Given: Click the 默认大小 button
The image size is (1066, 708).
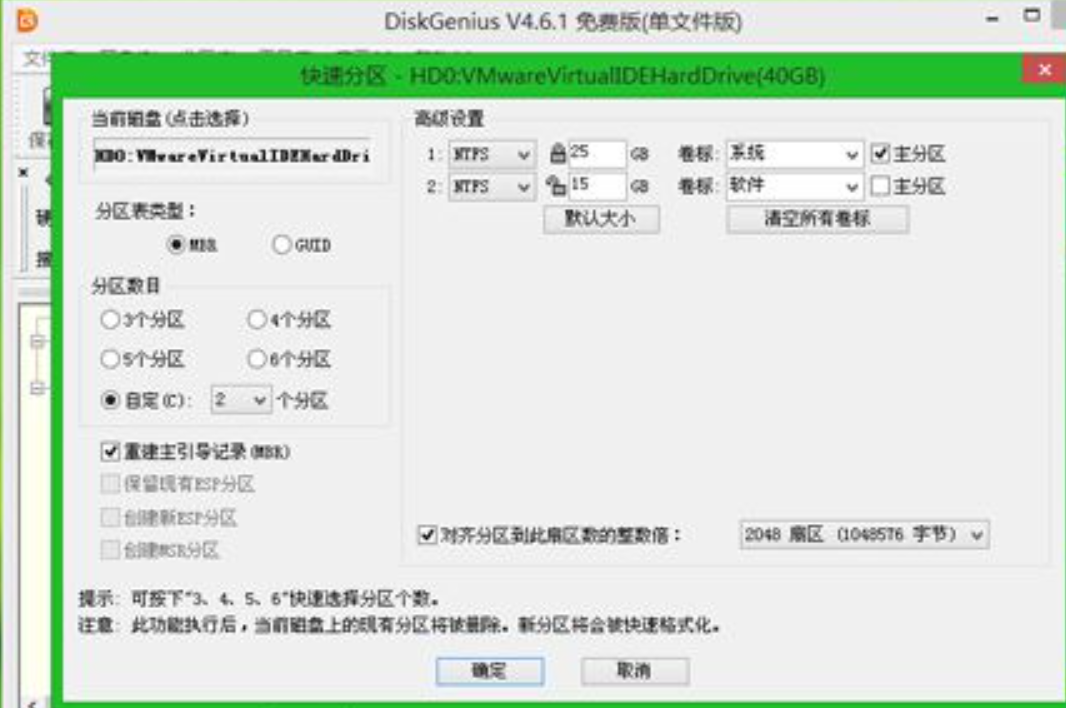Looking at the screenshot, I should click(603, 220).
